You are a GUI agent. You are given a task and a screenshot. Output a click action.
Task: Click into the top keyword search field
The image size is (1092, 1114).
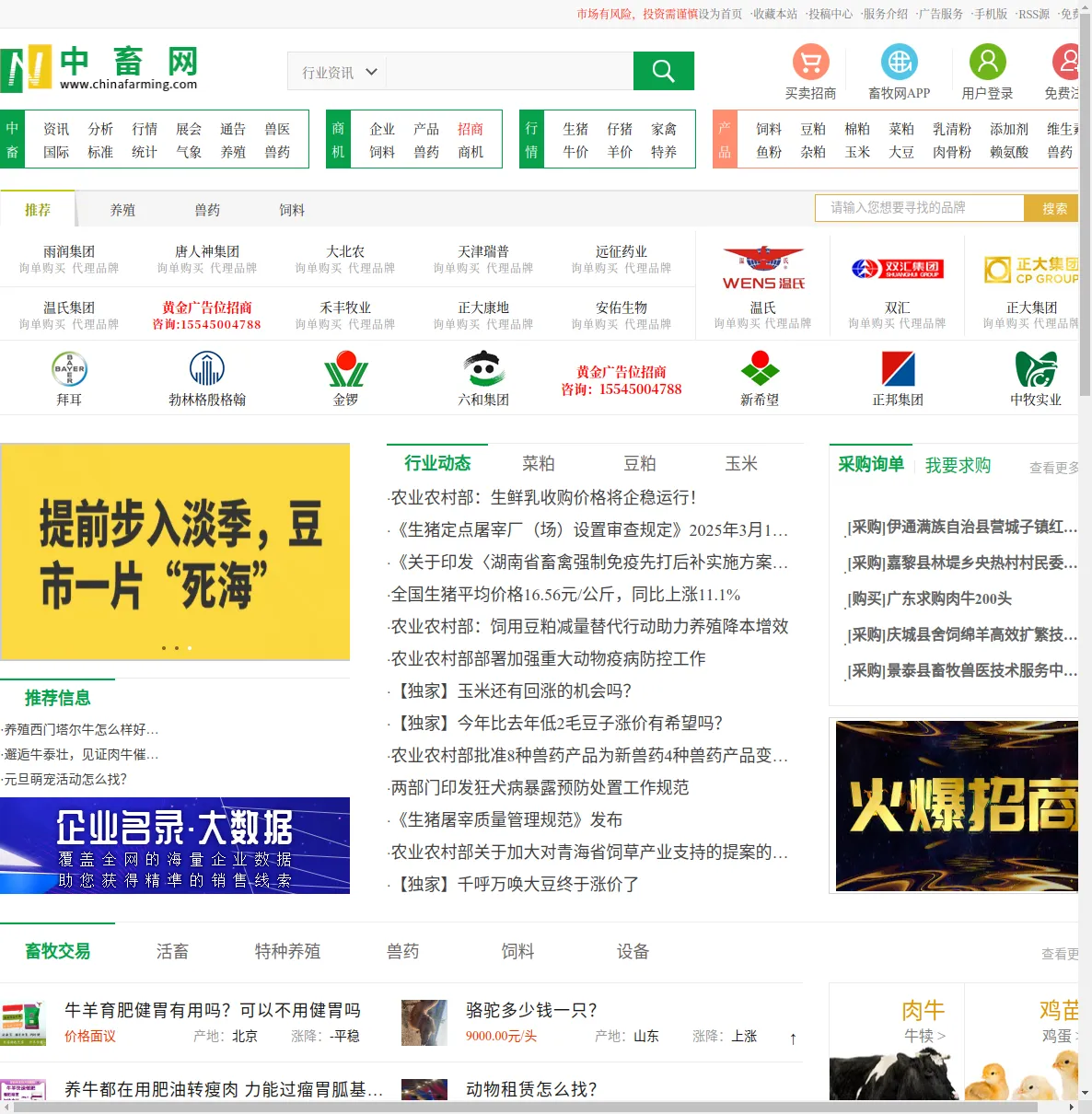pos(510,71)
